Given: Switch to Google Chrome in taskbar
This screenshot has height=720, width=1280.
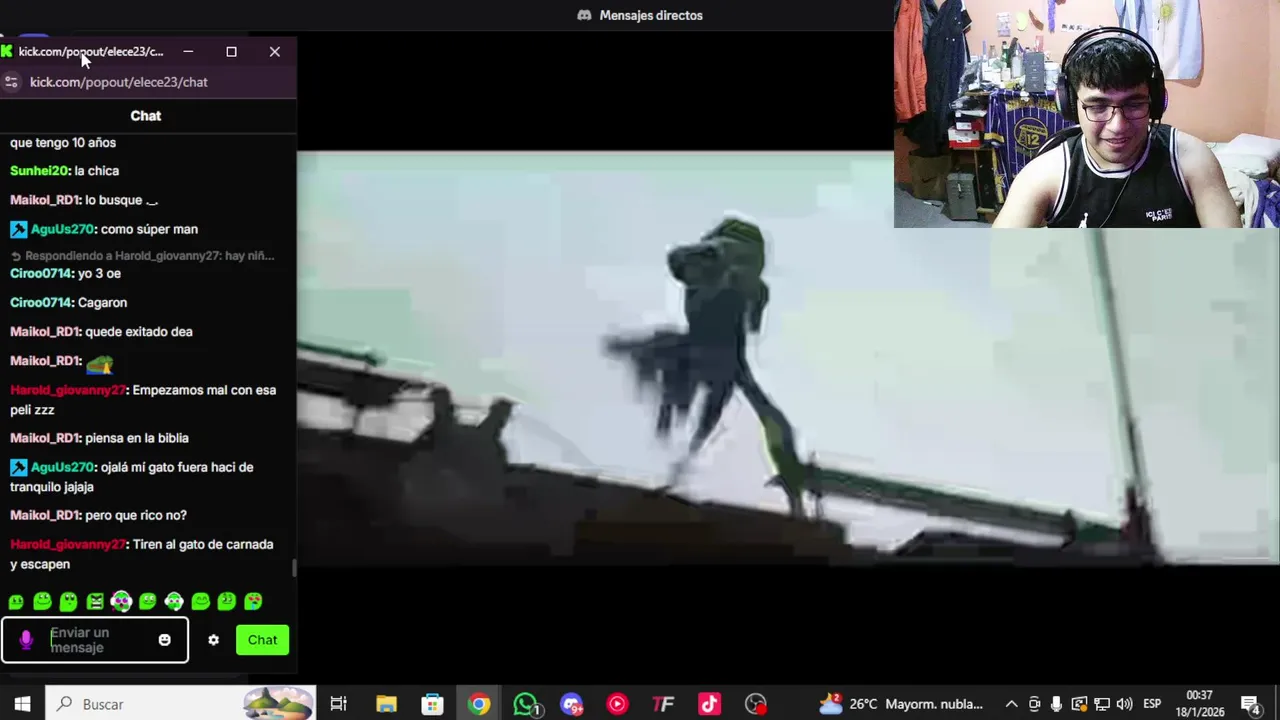Looking at the screenshot, I should tap(479, 704).
